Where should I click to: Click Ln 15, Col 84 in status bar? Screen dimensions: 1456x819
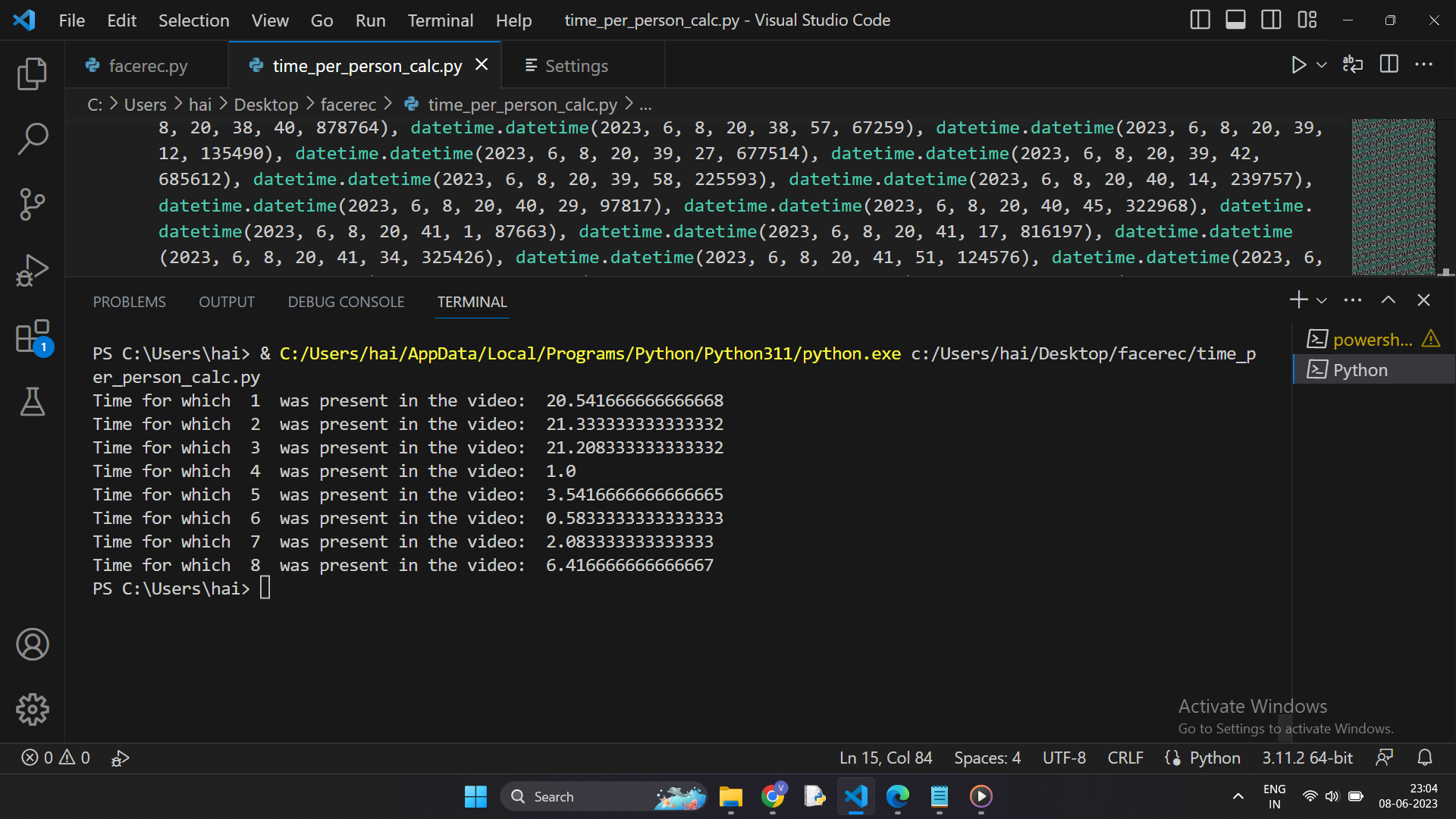pos(886,758)
